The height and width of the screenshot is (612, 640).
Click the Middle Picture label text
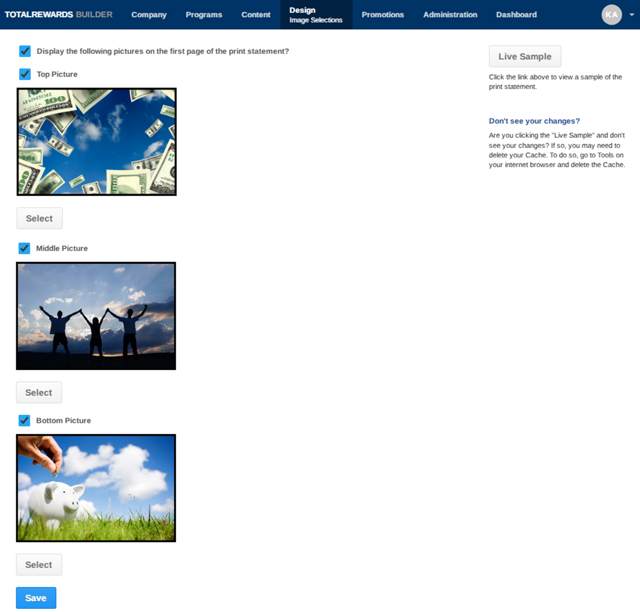point(62,248)
